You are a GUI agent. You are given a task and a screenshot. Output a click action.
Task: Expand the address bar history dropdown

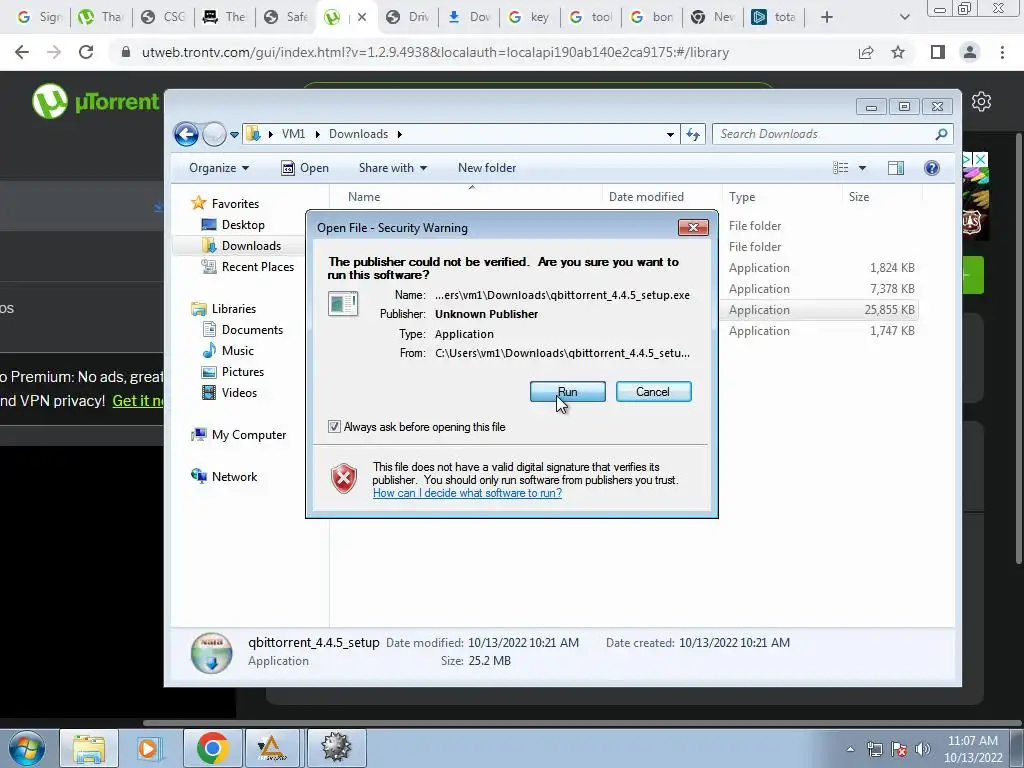(x=670, y=135)
